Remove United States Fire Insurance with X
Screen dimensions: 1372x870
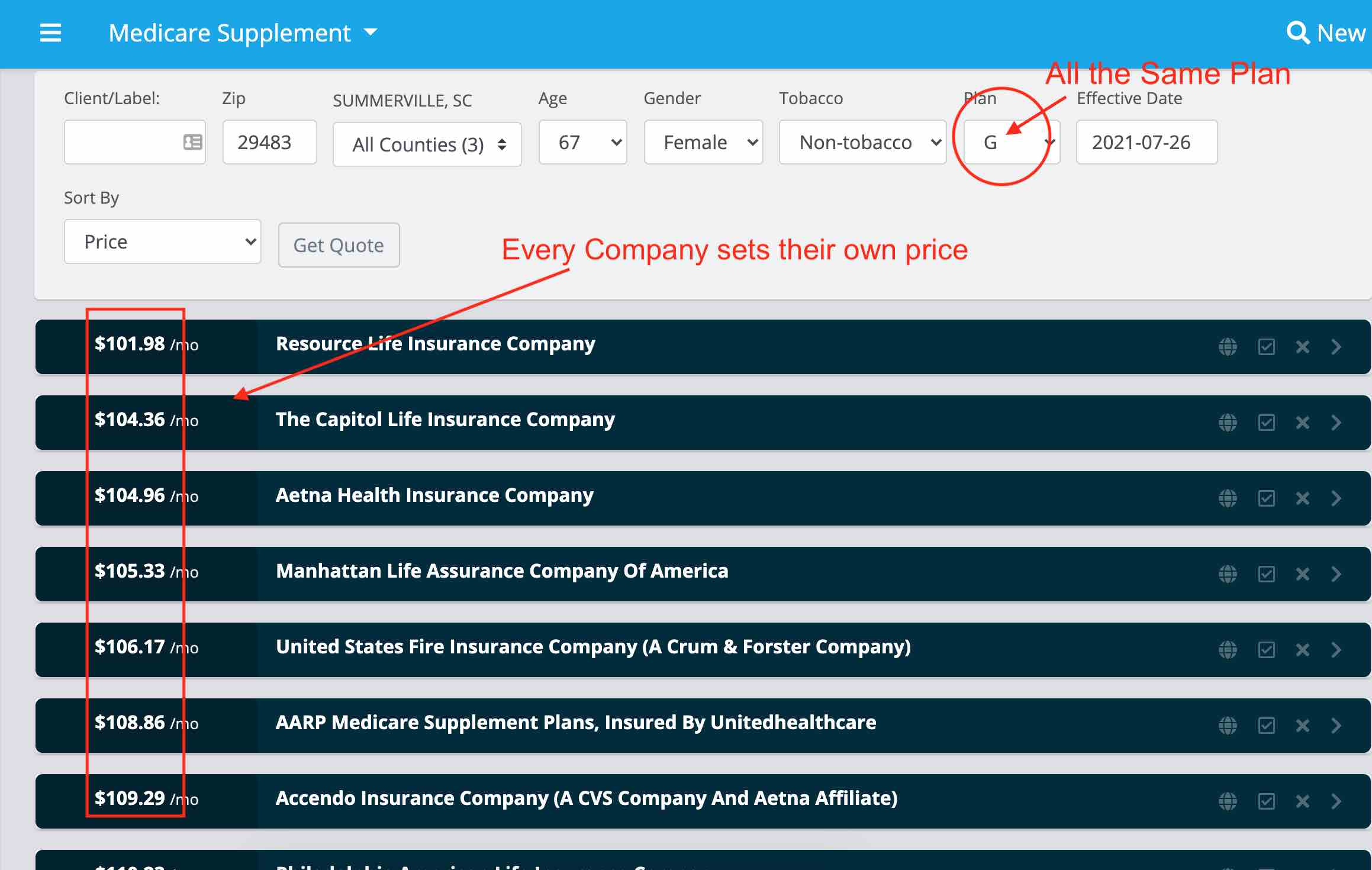(x=1302, y=650)
